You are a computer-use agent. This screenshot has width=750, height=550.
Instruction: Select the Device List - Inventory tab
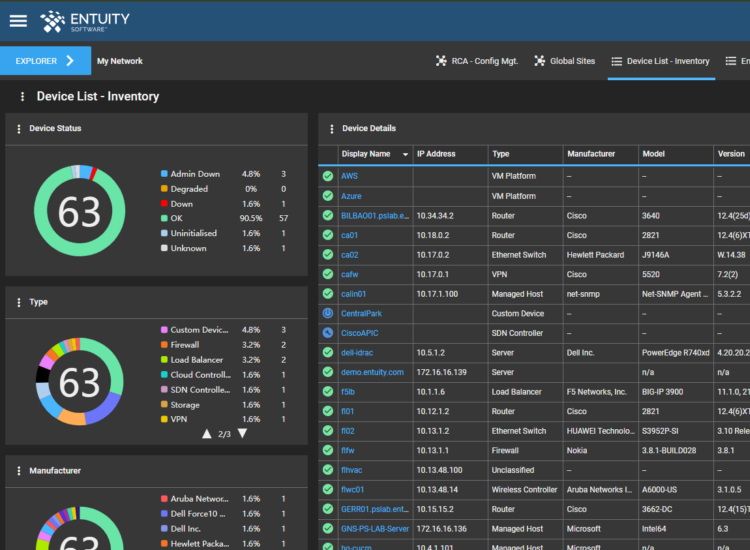(x=661, y=61)
